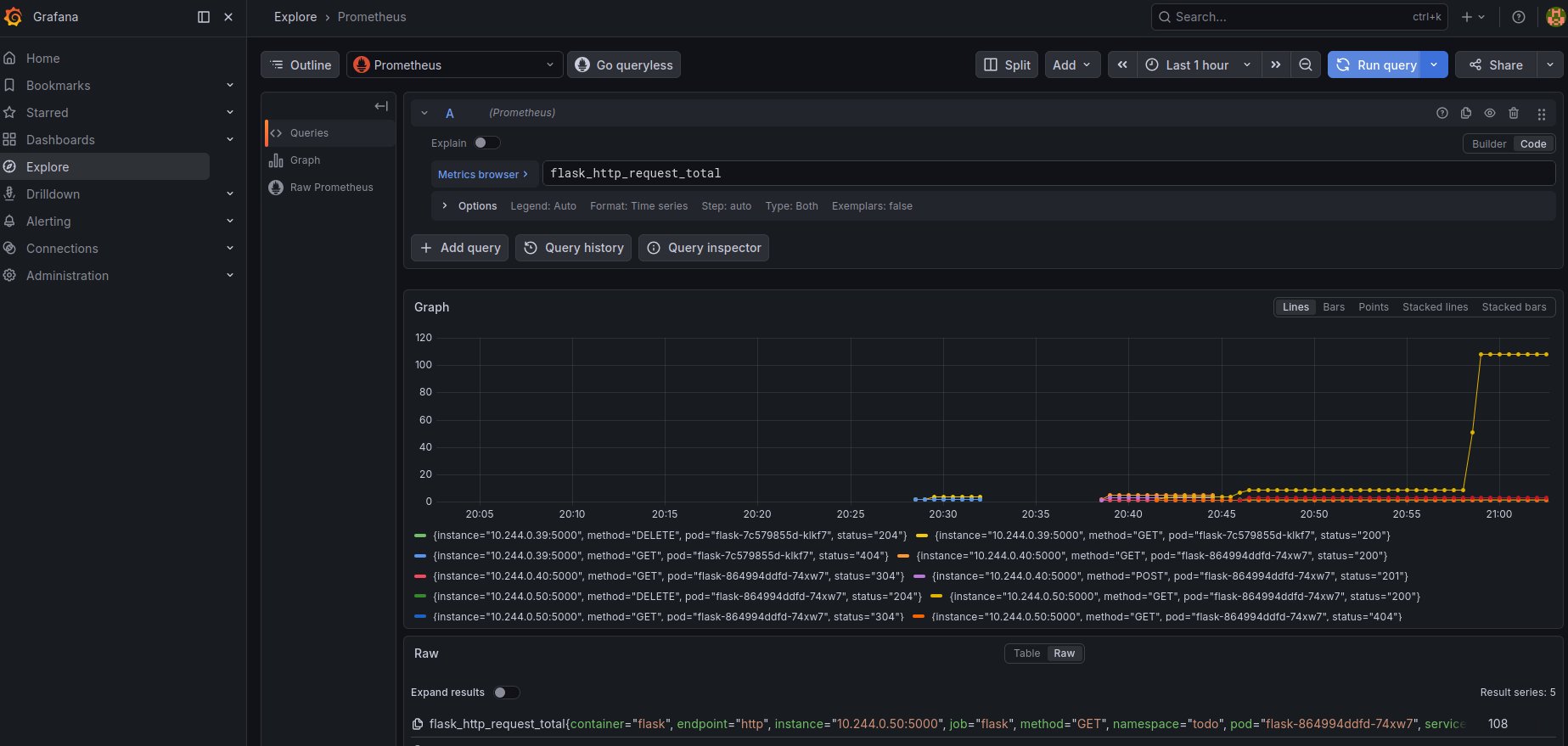Expand Bookmarks in the sidebar
This screenshot has height=746, width=1568.
(229, 85)
